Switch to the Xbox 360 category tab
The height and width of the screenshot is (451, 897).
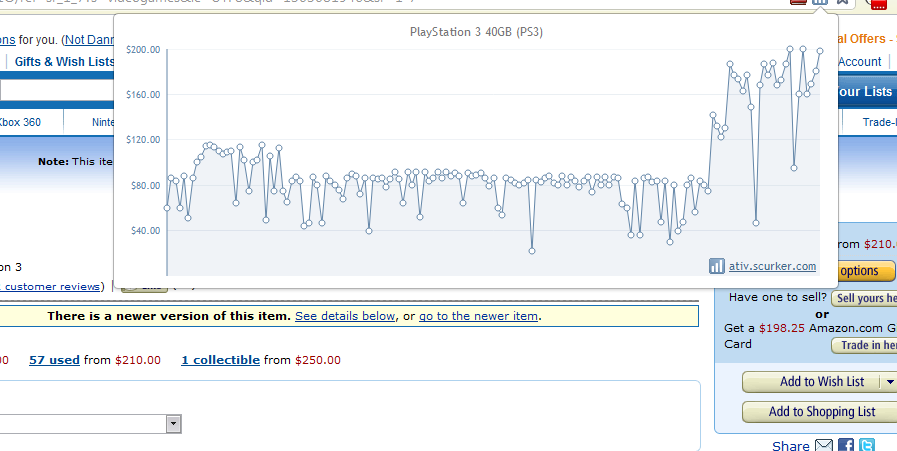(x=21, y=122)
